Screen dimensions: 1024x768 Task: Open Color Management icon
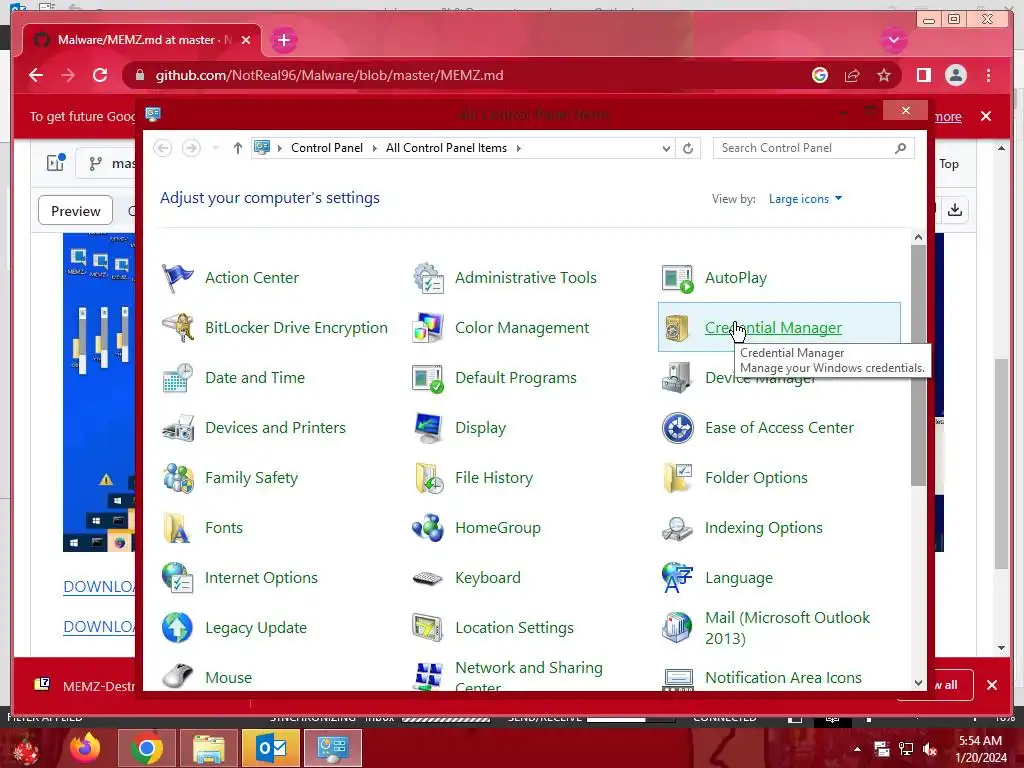coord(428,328)
